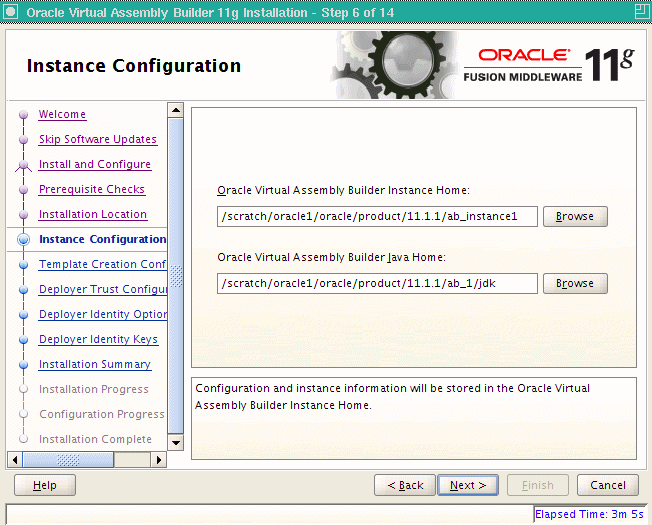Screen dimensions: 652x525
Task: Open Deployer Trust Configuration step
Action: point(103,289)
